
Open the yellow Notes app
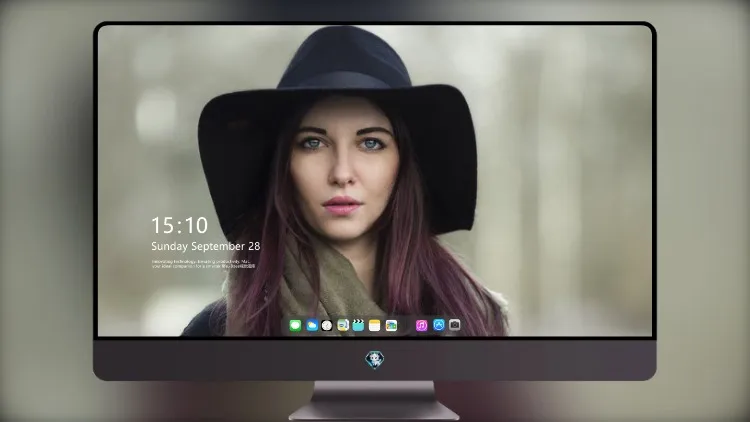(375, 325)
